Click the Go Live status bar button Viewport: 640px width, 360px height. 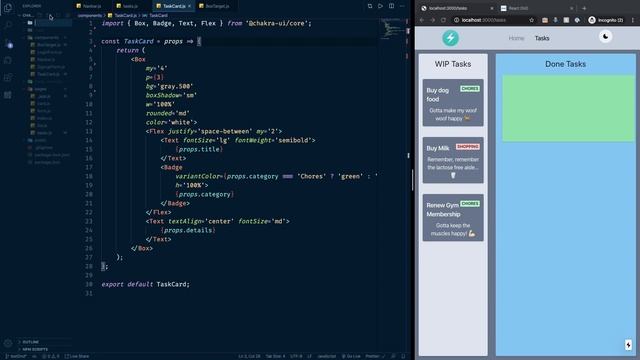coord(351,356)
